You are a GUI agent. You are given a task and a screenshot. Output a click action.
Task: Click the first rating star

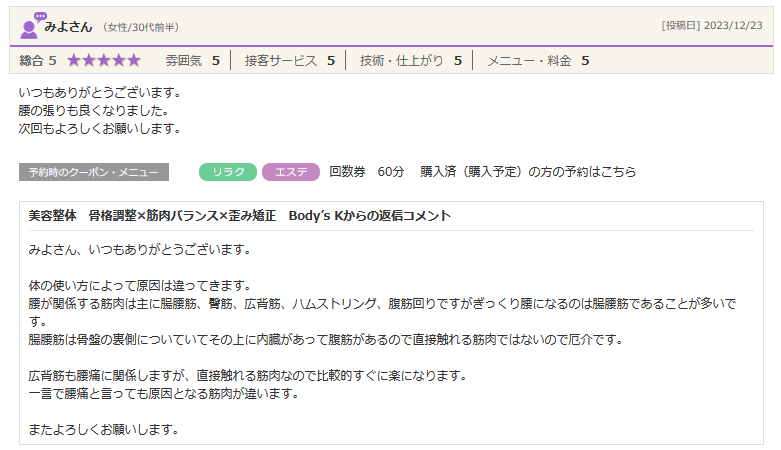click(75, 61)
